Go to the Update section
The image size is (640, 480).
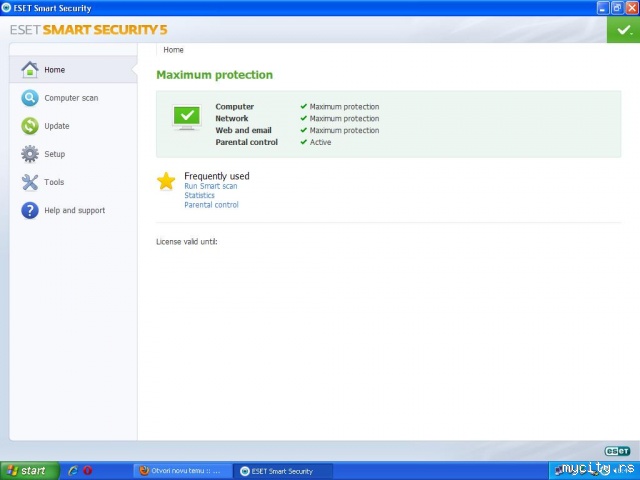pyautogui.click(x=57, y=126)
